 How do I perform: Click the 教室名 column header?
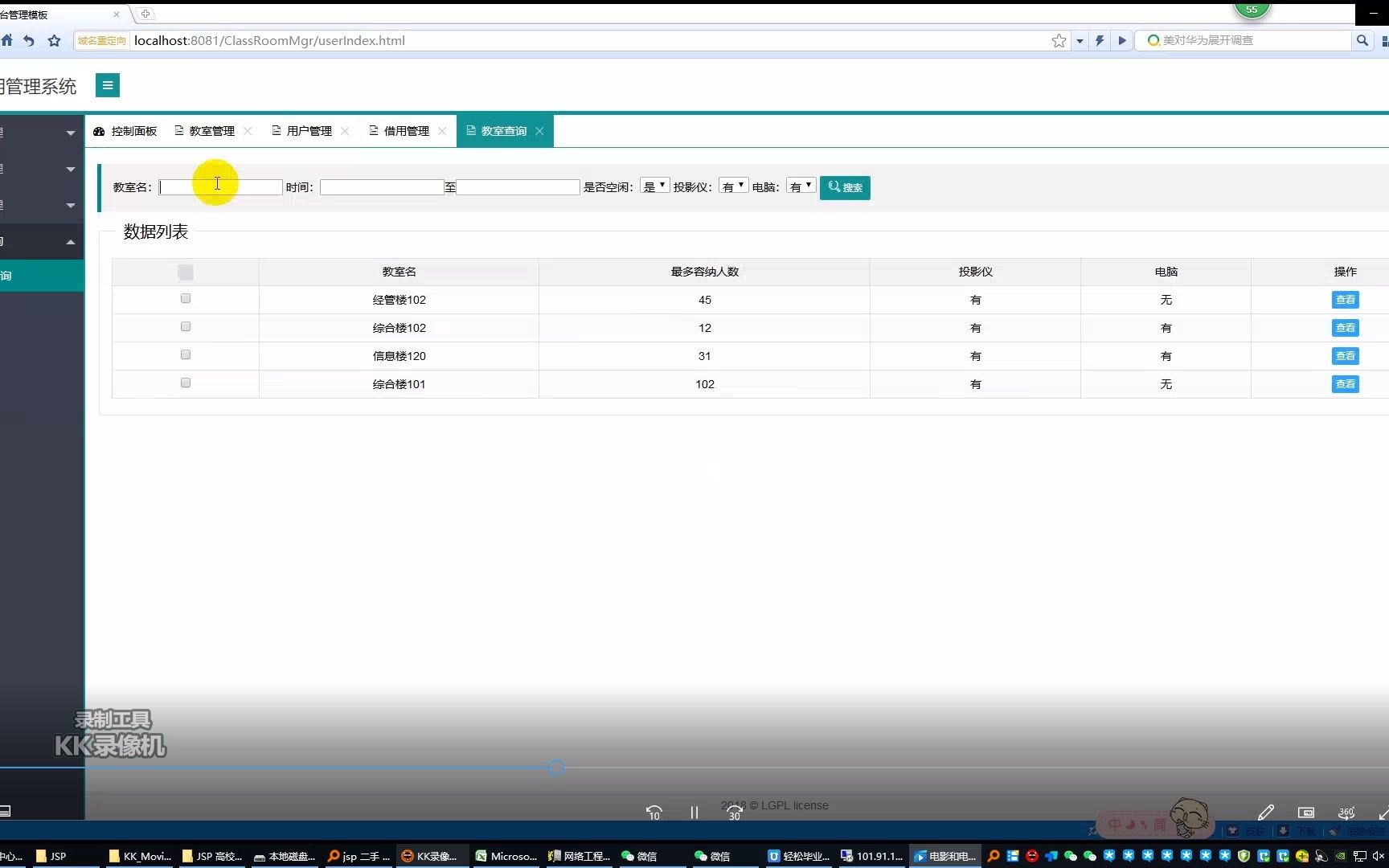tap(399, 272)
